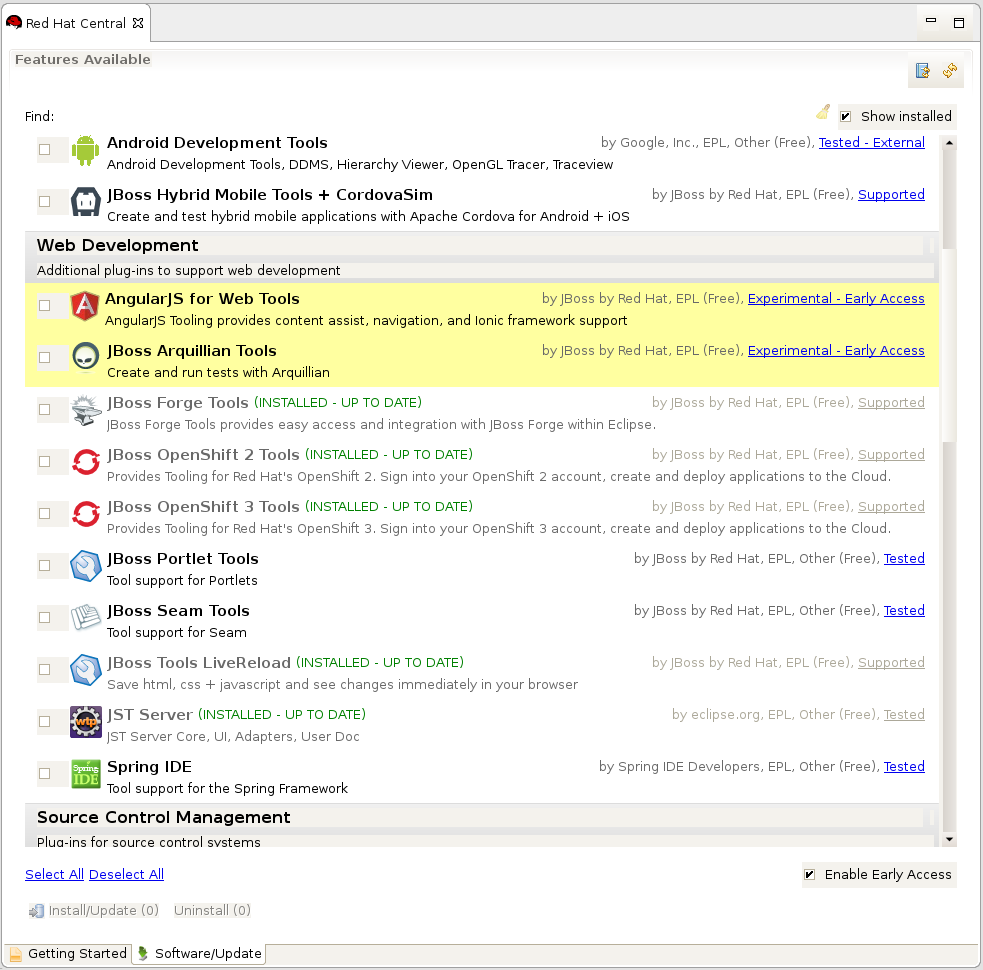Click the clear Find field broom icon
The width and height of the screenshot is (983, 970).
[823, 112]
